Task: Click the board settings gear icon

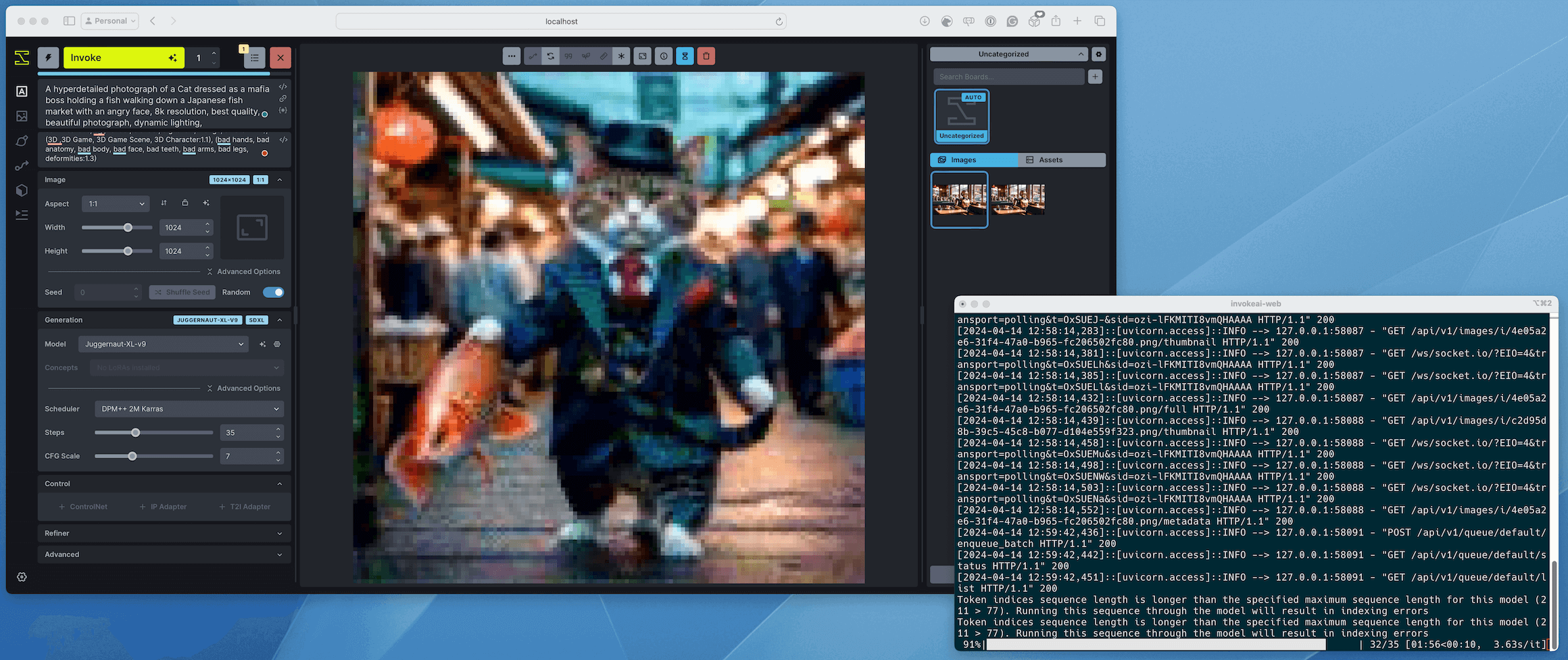Action: tap(1098, 54)
